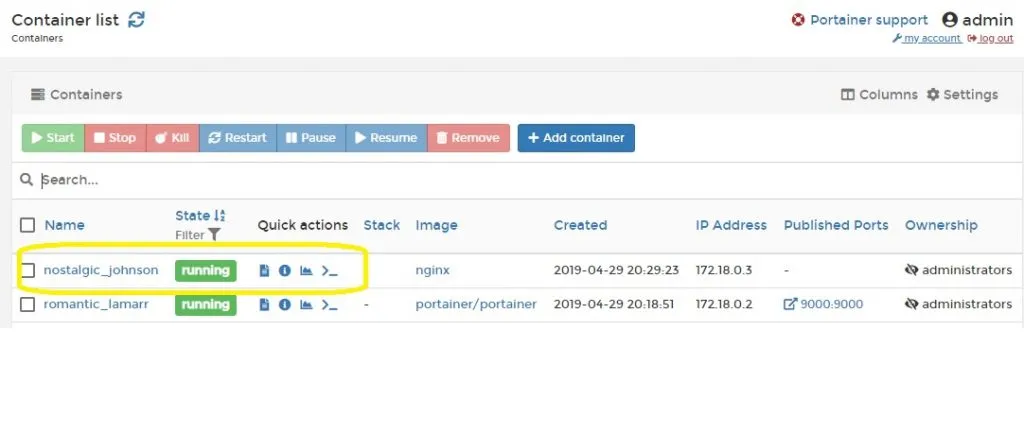The image size is (1024, 435).
Task: Toggle the select-all containers checkbox
Action: coord(28,225)
